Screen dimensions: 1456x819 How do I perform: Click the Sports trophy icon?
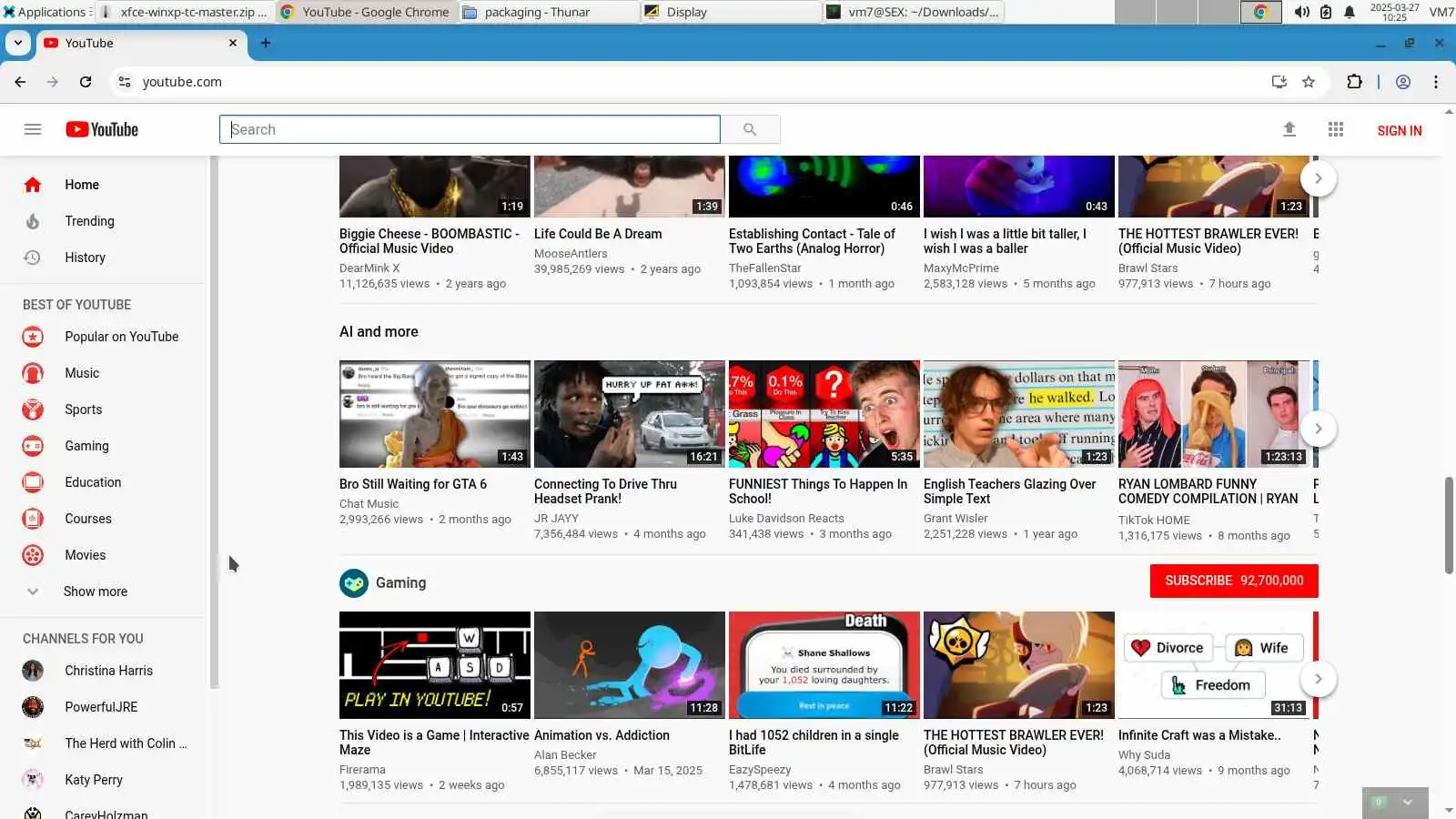[x=33, y=409]
